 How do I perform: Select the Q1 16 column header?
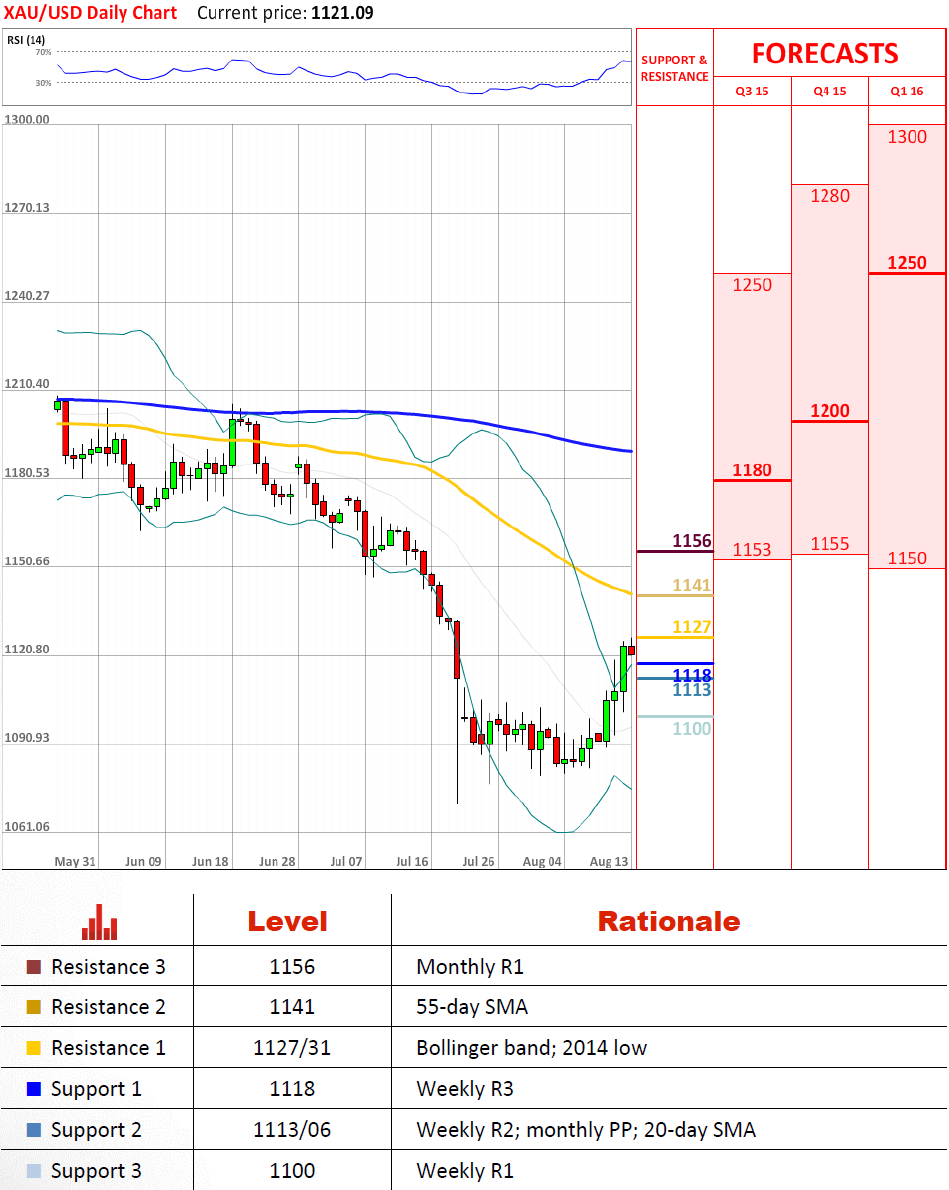pyautogui.click(x=906, y=91)
